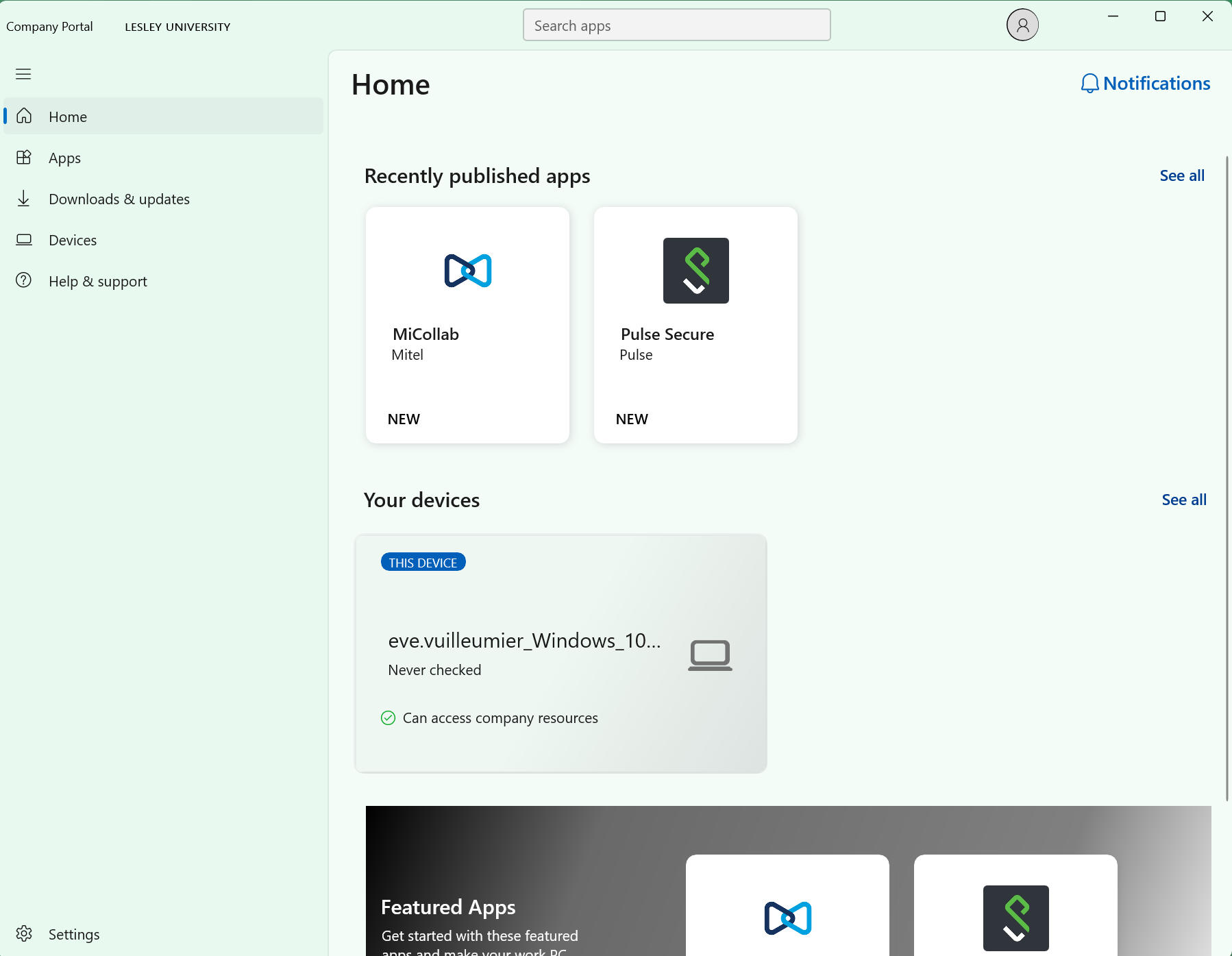Maximize the Company Portal window
This screenshot has height=956, width=1232.
click(1160, 16)
